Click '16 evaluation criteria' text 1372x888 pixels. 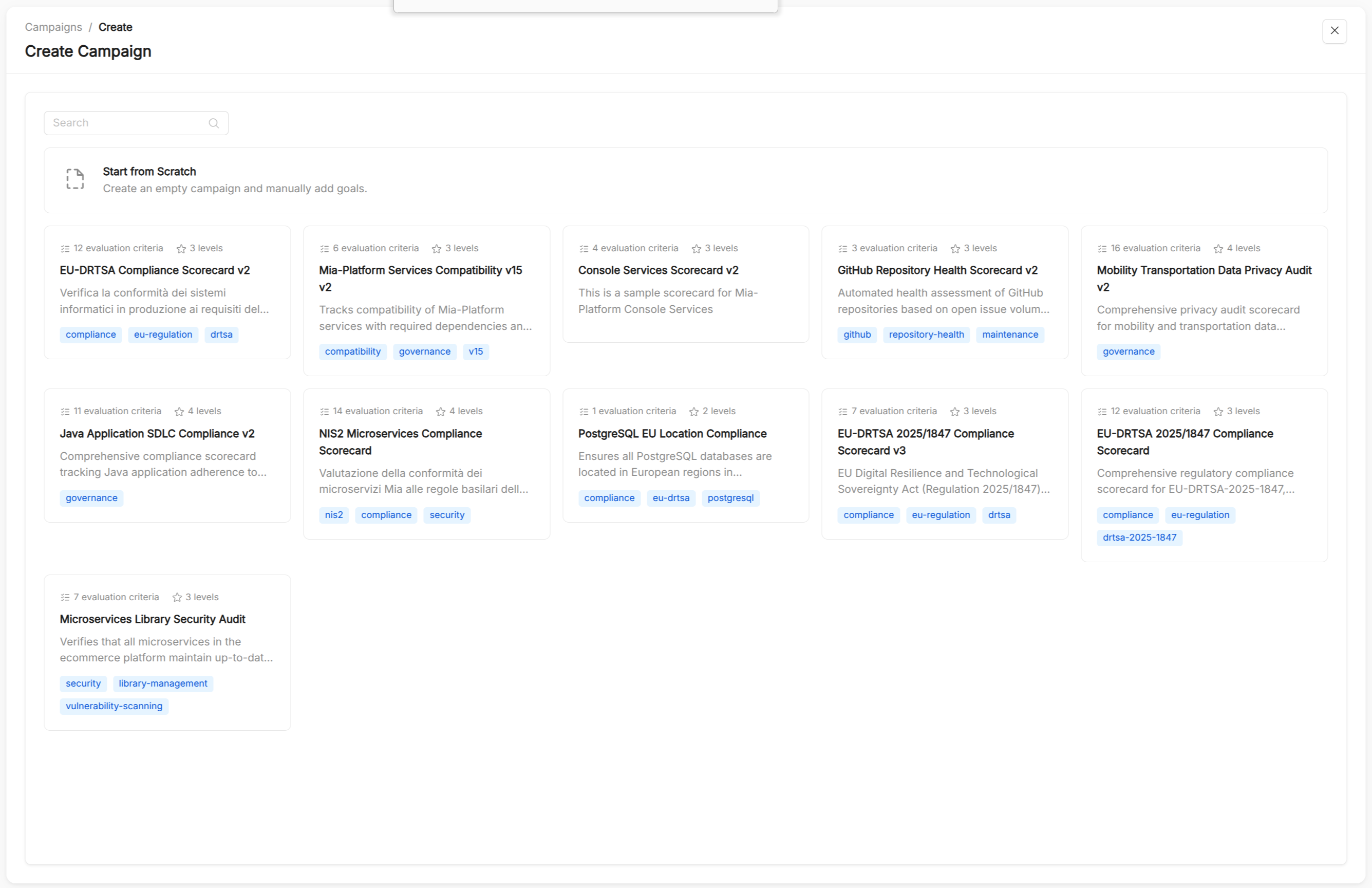[x=1155, y=249]
